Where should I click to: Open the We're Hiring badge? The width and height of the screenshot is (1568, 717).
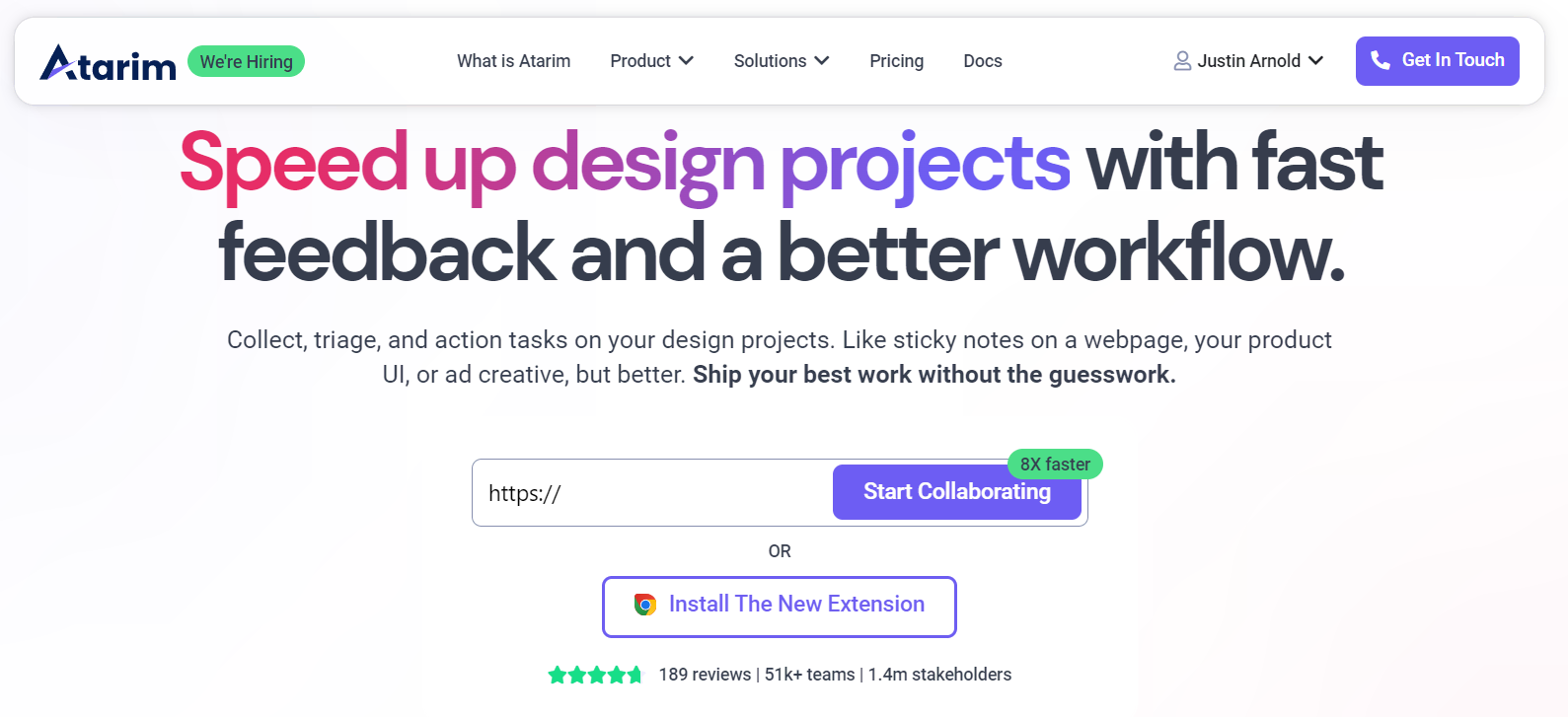click(247, 62)
